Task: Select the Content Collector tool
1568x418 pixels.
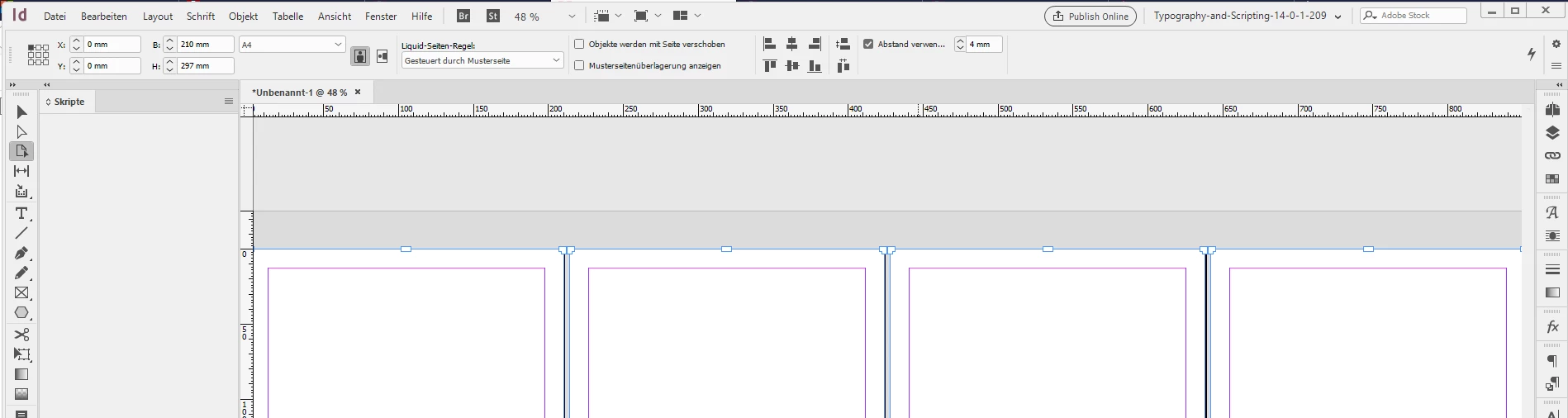Action: (22, 192)
